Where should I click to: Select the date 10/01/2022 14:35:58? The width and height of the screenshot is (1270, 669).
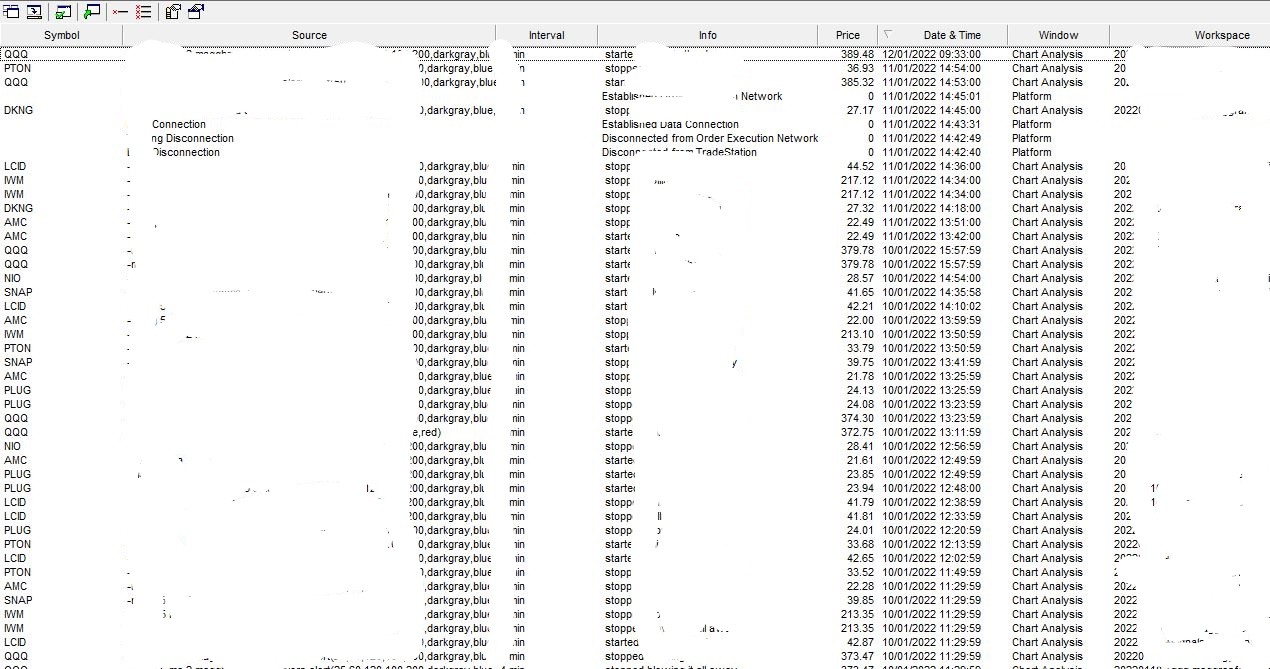pyautogui.click(x=931, y=292)
